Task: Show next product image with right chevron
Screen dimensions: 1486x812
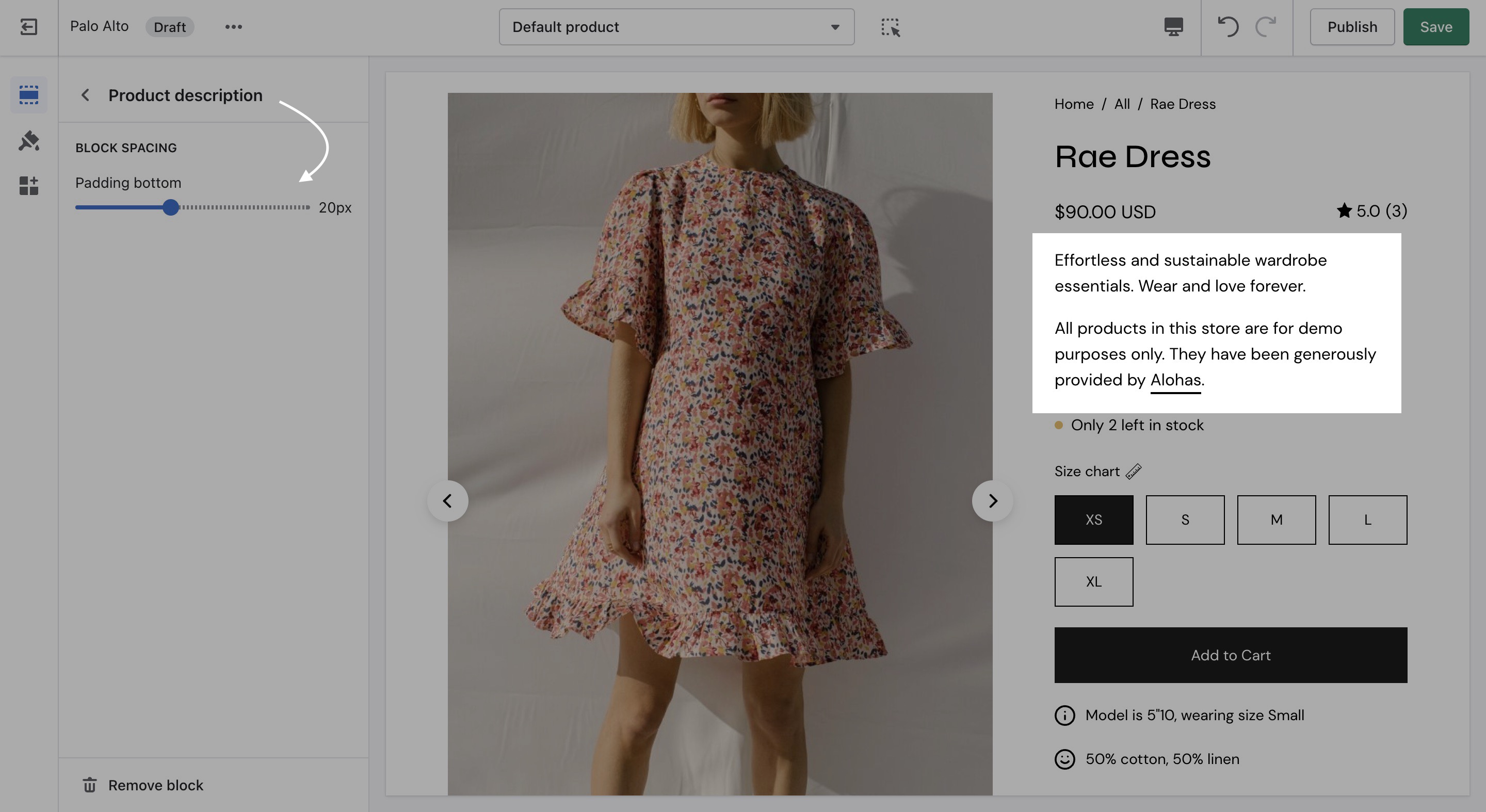Action: (992, 500)
